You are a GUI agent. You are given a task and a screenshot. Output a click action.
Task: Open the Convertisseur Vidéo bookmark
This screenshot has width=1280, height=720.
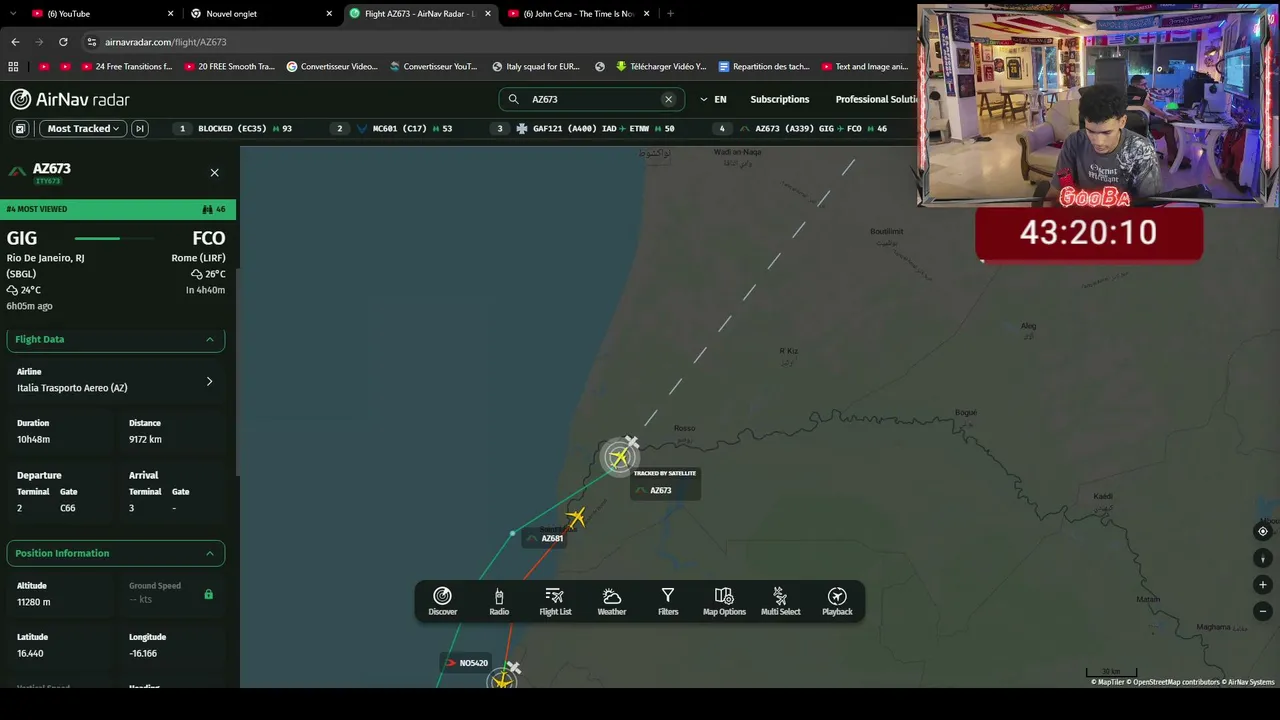pyautogui.click(x=332, y=67)
